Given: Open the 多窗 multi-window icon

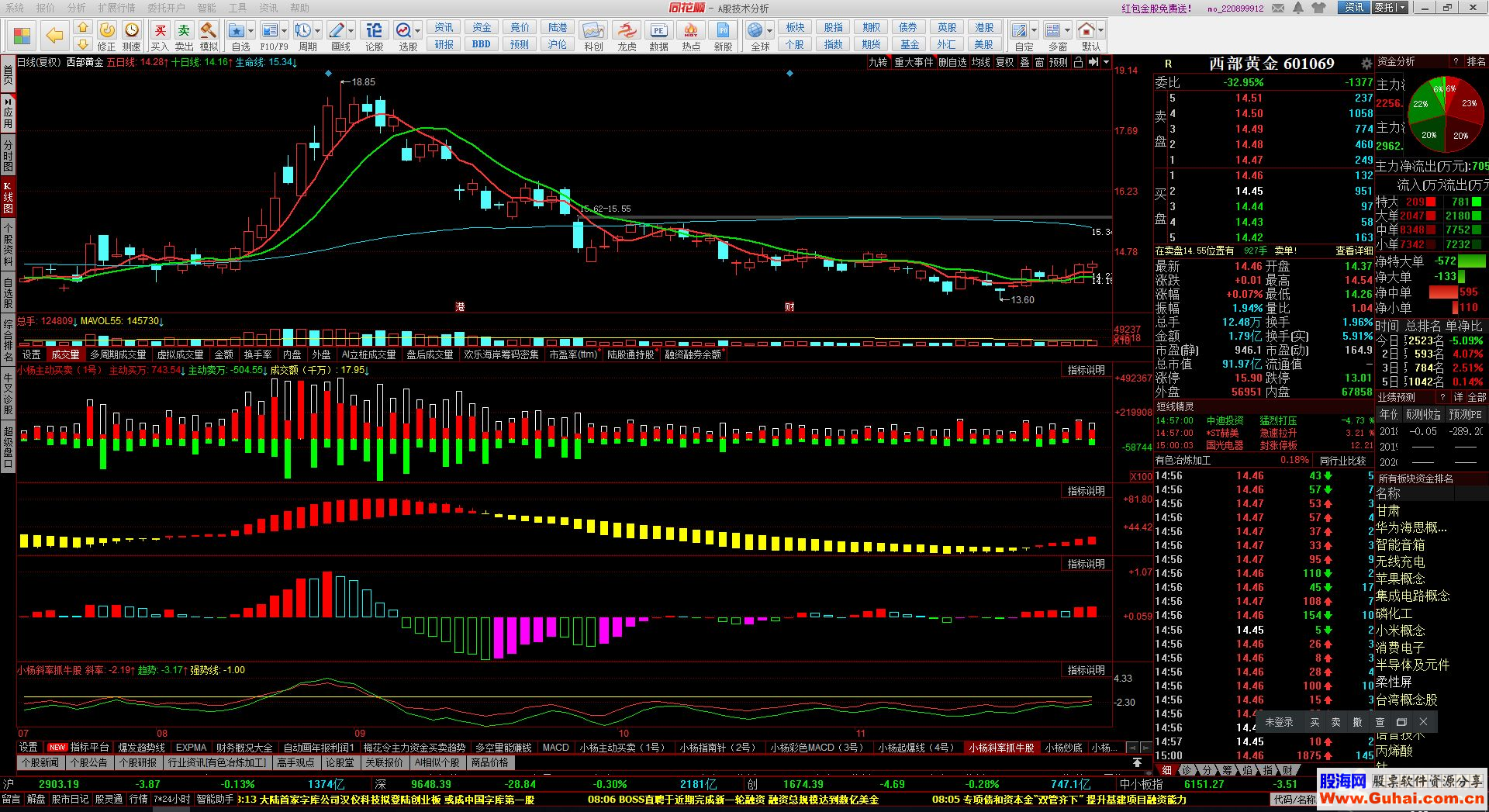Looking at the screenshot, I should click(1052, 30).
